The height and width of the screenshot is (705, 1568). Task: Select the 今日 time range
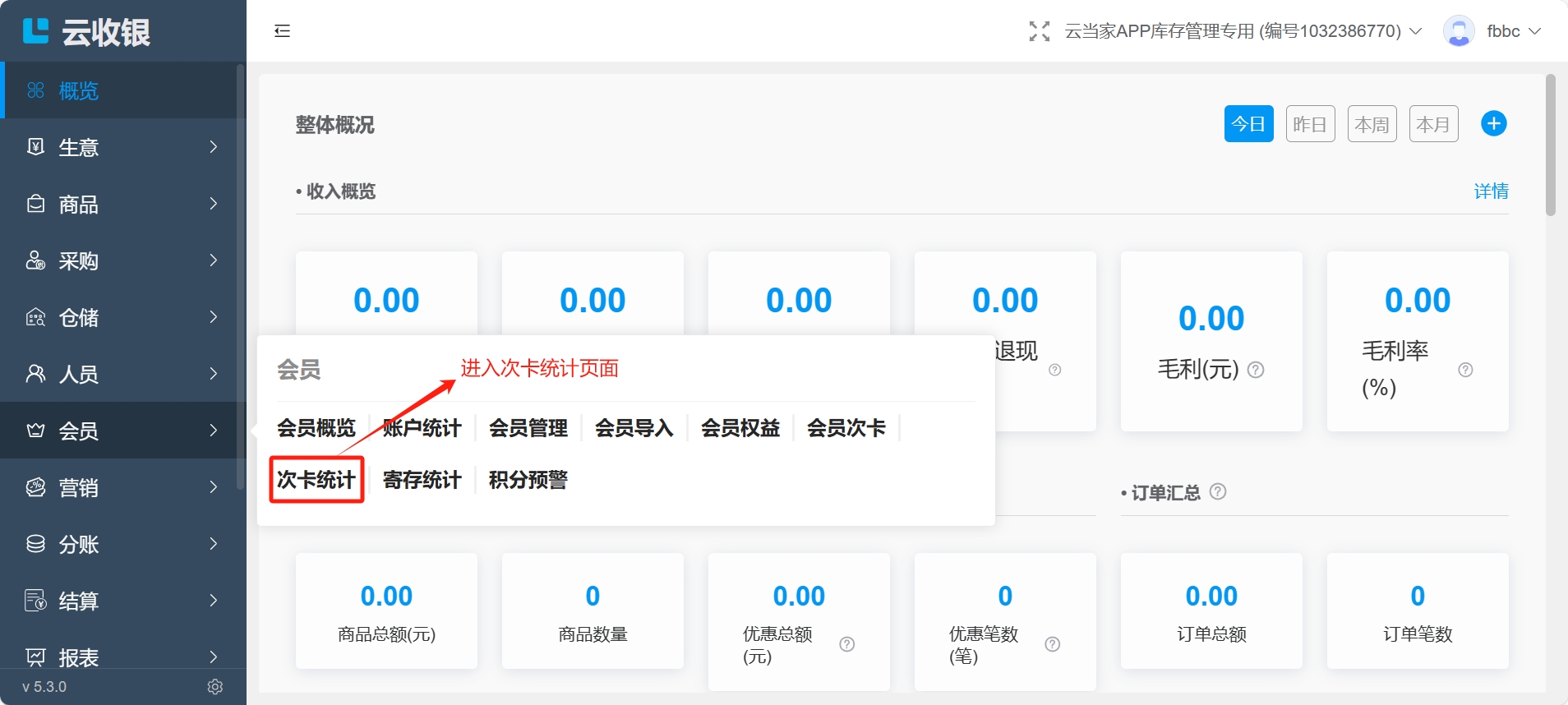(1248, 124)
